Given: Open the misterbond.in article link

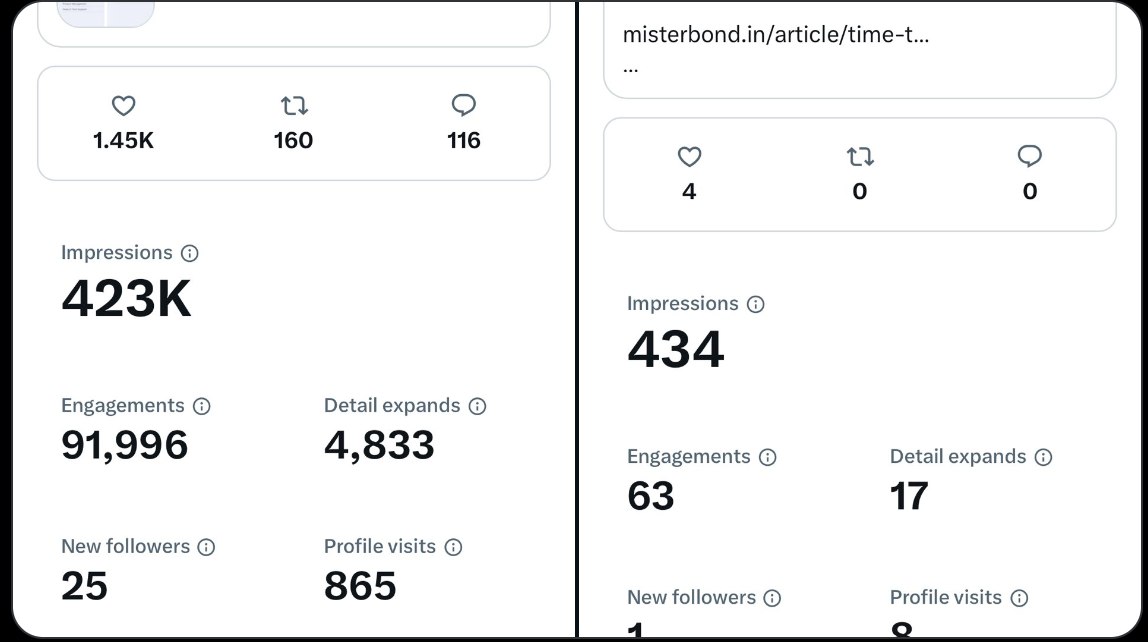Looking at the screenshot, I should pos(775,35).
